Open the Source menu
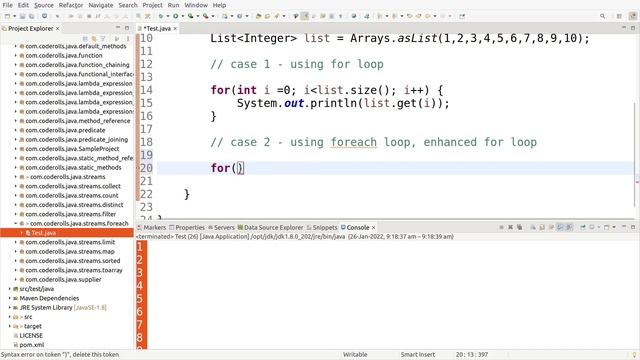Image resolution: width=640 pixels, height=360 pixels. [44, 5]
